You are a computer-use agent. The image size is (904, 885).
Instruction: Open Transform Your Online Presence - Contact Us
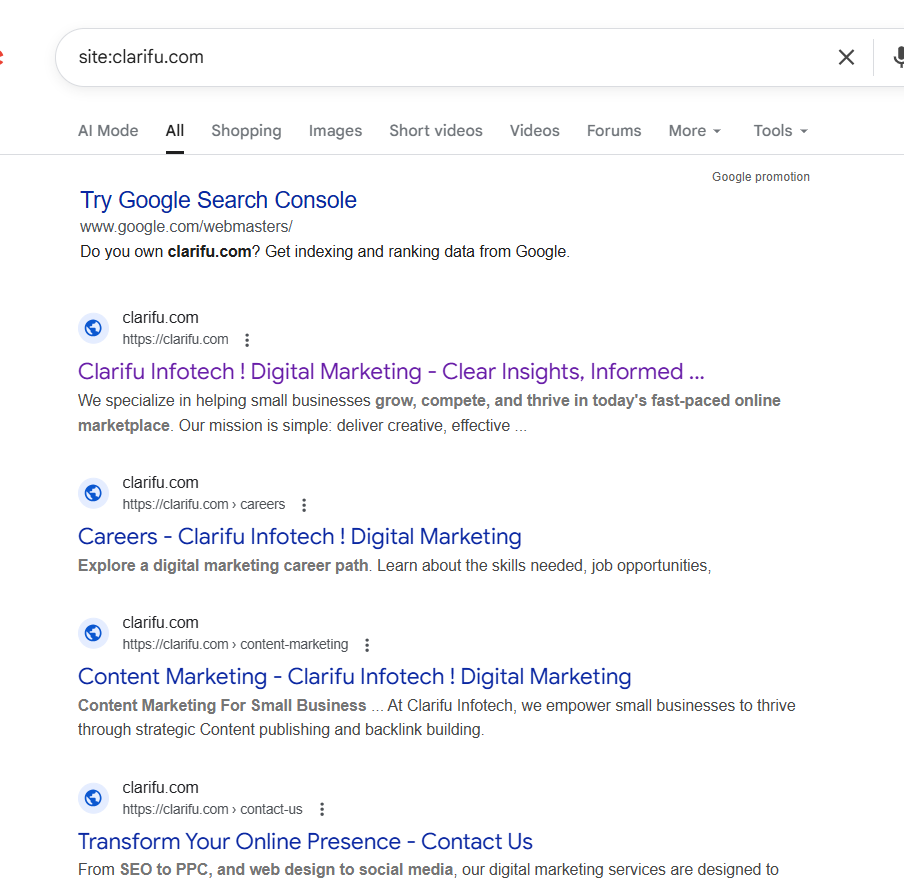[305, 842]
